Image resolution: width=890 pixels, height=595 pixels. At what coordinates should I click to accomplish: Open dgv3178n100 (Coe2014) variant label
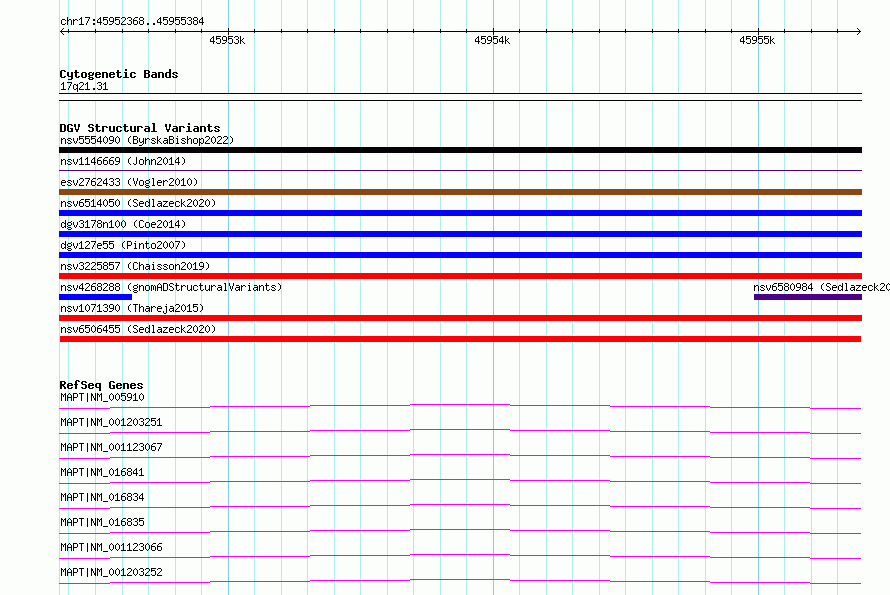(x=123, y=224)
